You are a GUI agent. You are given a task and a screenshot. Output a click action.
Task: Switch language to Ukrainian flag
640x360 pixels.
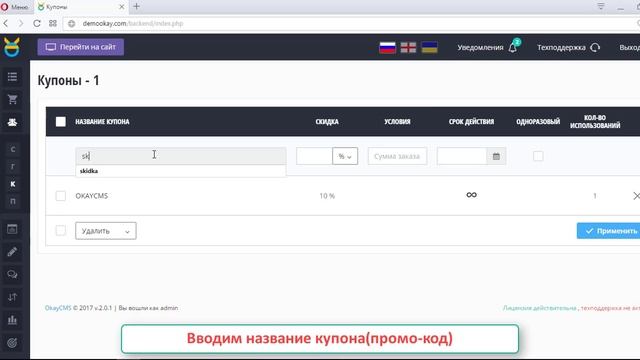click(429, 47)
